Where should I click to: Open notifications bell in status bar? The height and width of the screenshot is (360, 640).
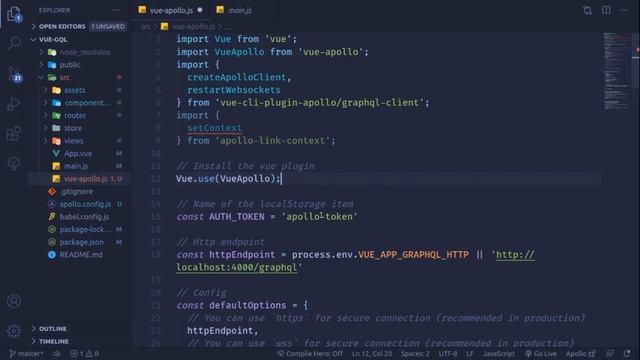click(627, 354)
